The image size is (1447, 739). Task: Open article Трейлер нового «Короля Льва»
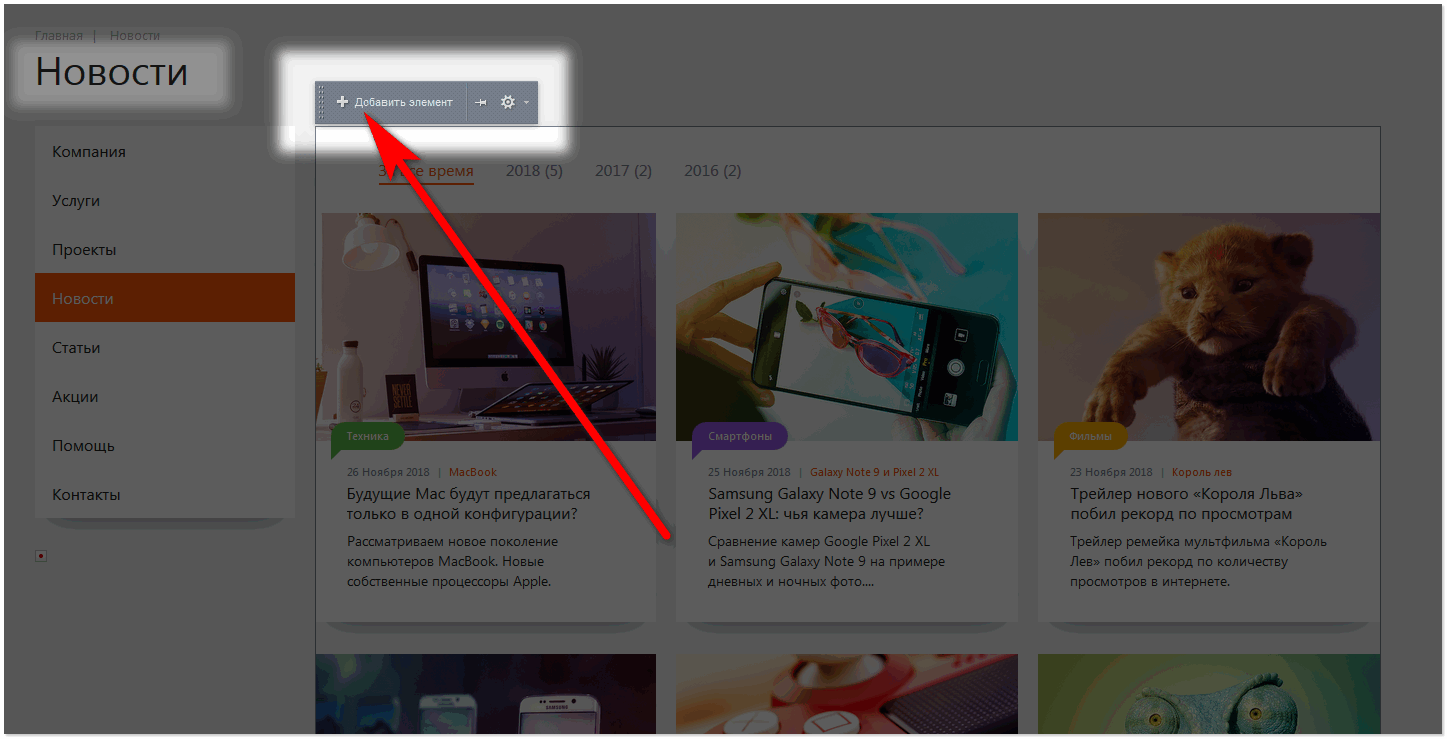pos(1186,504)
